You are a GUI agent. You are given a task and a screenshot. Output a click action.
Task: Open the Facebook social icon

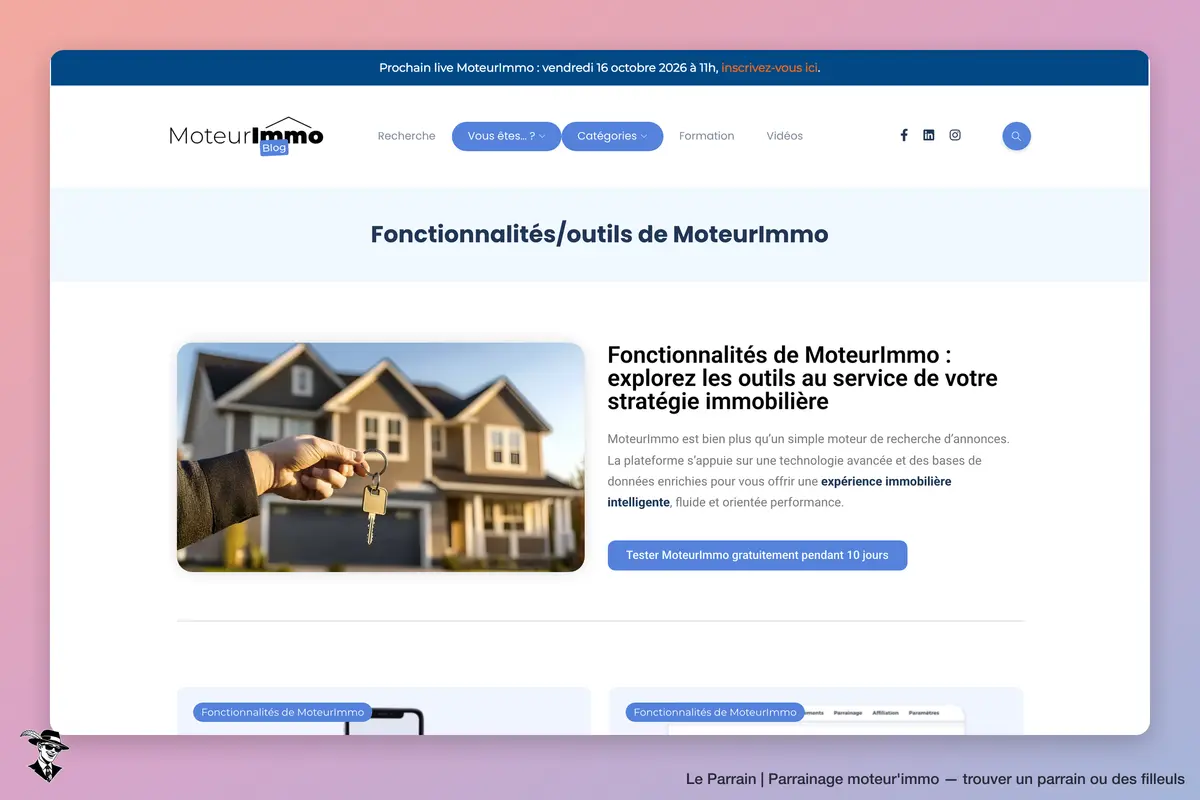click(904, 135)
